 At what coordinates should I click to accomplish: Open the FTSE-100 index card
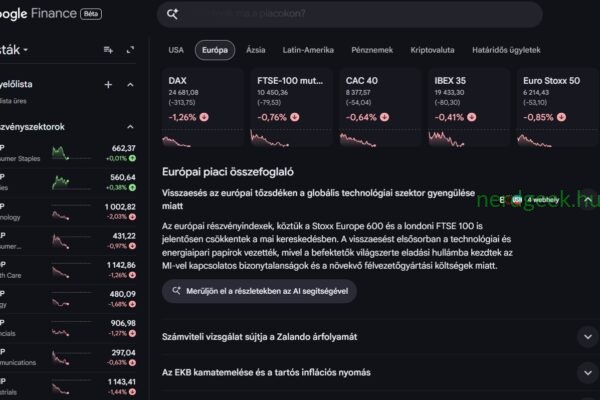pos(291,108)
